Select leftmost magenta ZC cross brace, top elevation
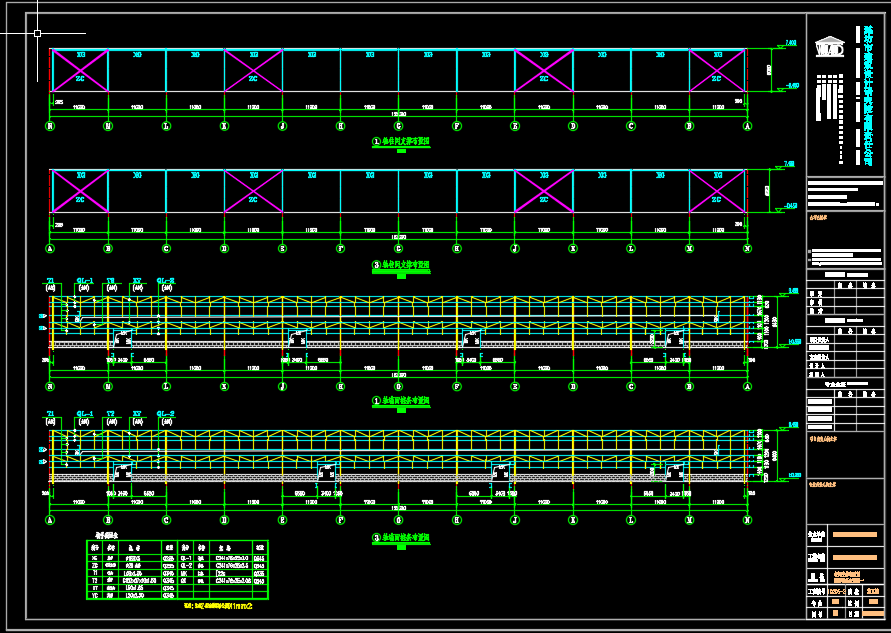 (79, 71)
